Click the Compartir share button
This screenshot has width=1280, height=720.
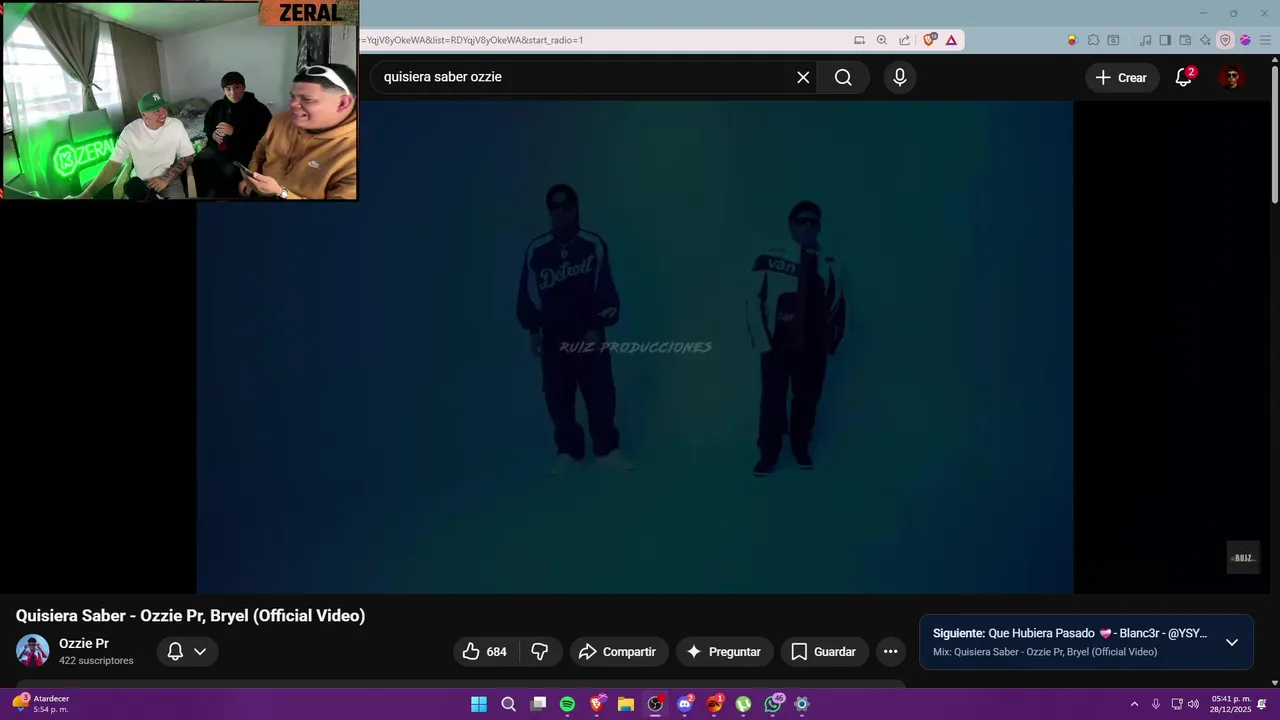tap(618, 652)
